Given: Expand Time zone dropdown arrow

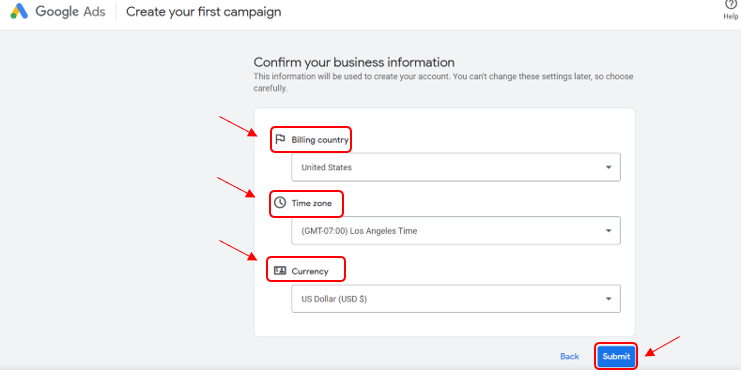Looking at the screenshot, I should coord(609,231).
